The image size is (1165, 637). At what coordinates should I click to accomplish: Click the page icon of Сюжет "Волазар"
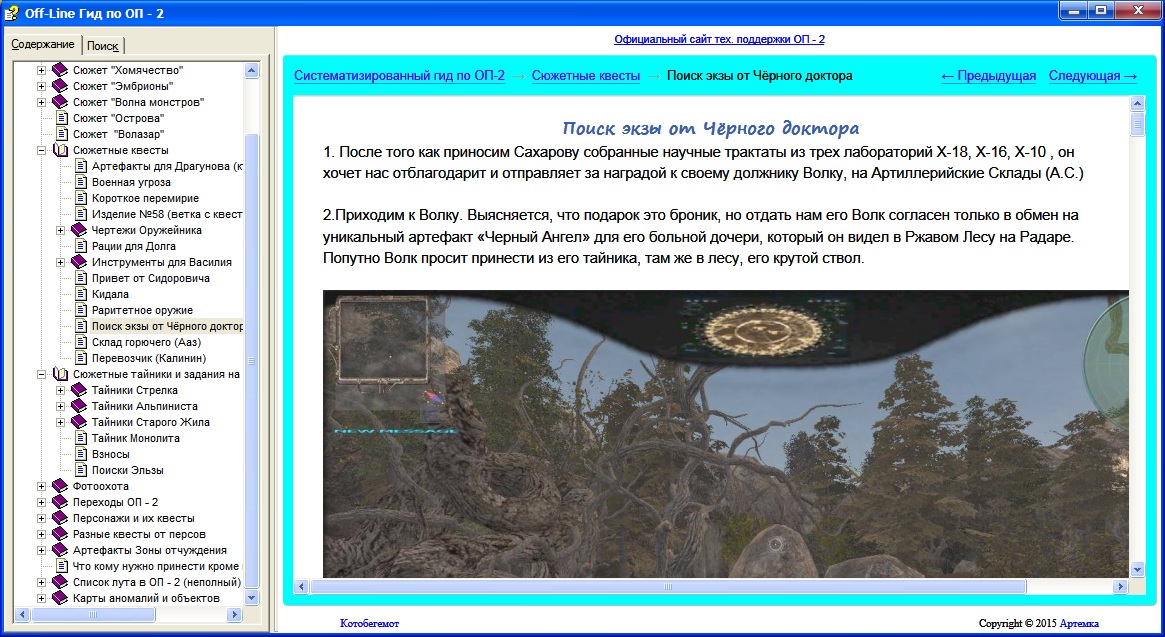(x=62, y=134)
